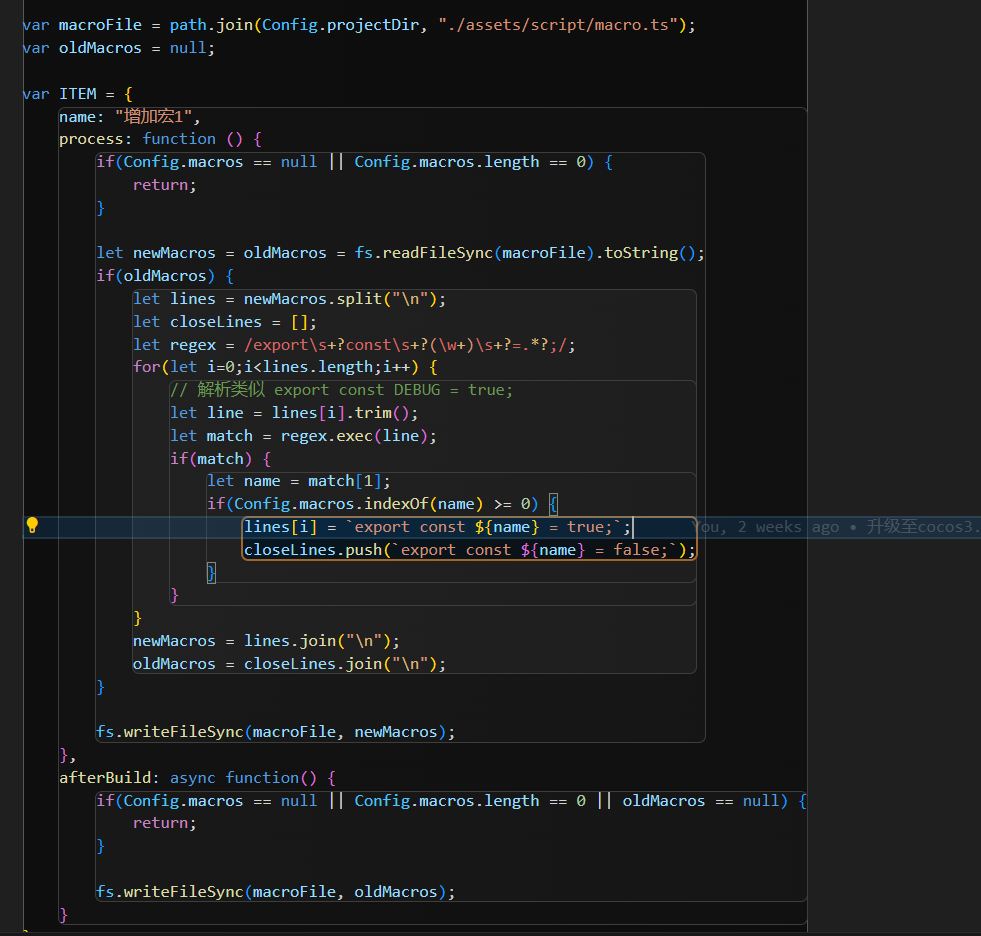Click 'process: function ()' line

160,139
